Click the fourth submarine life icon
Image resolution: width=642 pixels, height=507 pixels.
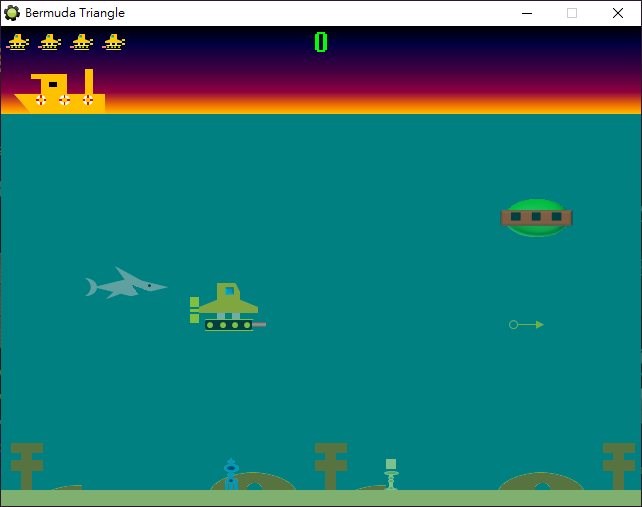click(x=113, y=42)
